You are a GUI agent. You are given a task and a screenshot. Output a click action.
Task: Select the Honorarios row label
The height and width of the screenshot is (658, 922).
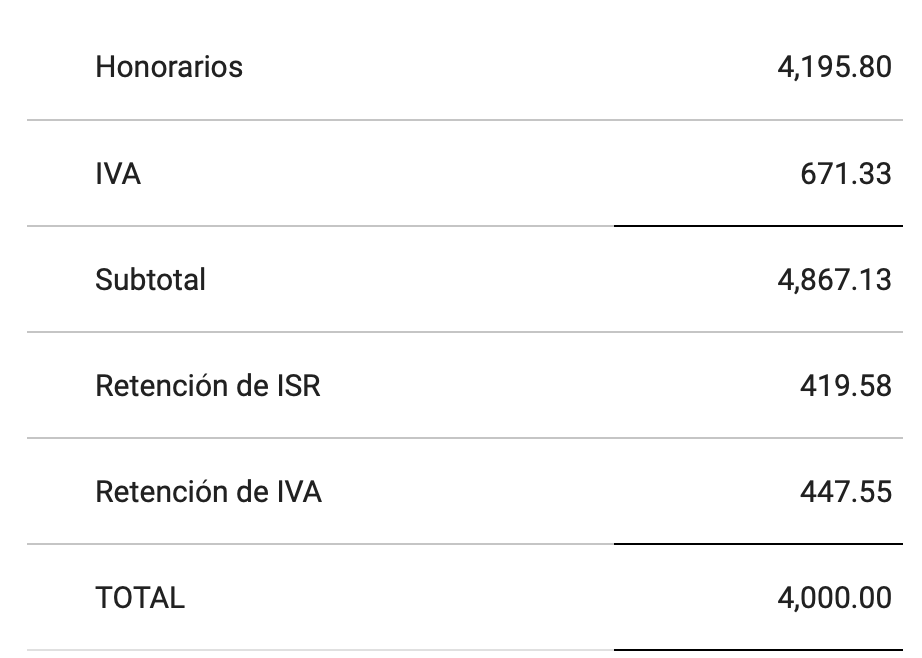tap(169, 67)
